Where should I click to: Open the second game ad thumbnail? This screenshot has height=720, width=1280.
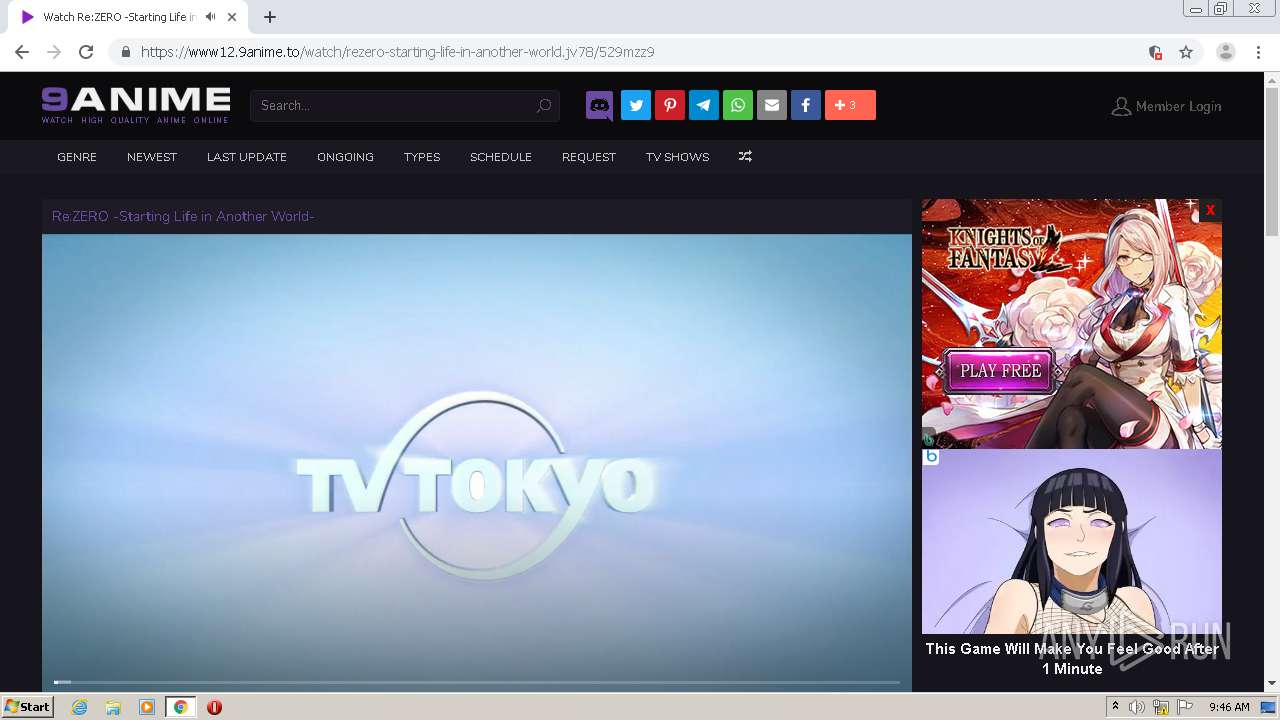[x=1072, y=541]
